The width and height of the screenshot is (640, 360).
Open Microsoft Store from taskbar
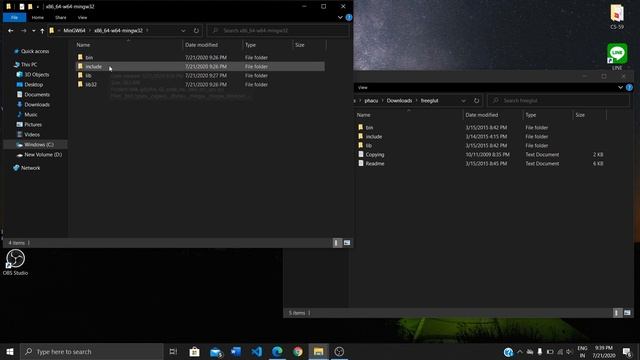point(195,351)
